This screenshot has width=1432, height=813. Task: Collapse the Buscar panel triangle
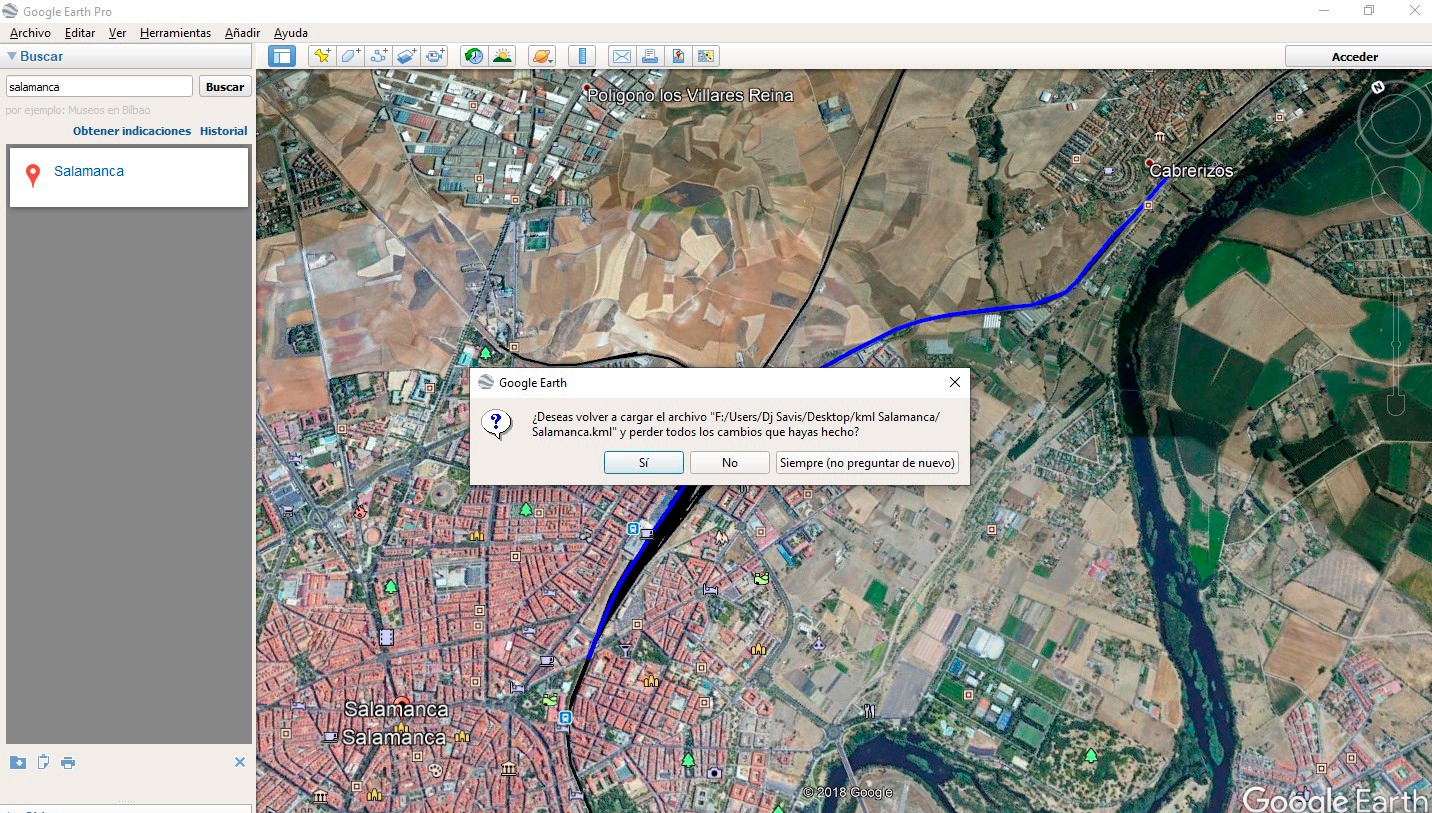click(12, 57)
